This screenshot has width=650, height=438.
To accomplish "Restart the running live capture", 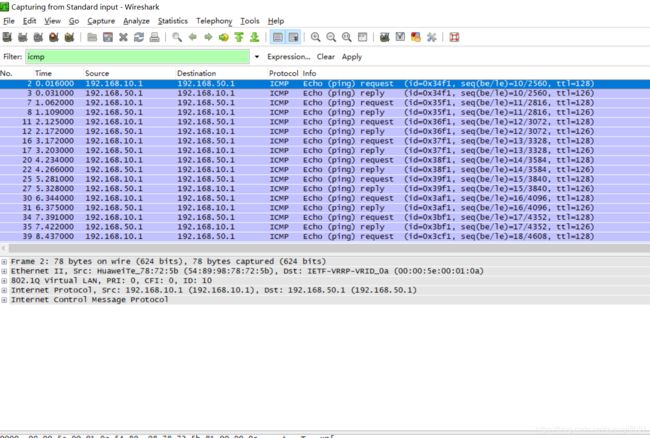I will [69, 37].
